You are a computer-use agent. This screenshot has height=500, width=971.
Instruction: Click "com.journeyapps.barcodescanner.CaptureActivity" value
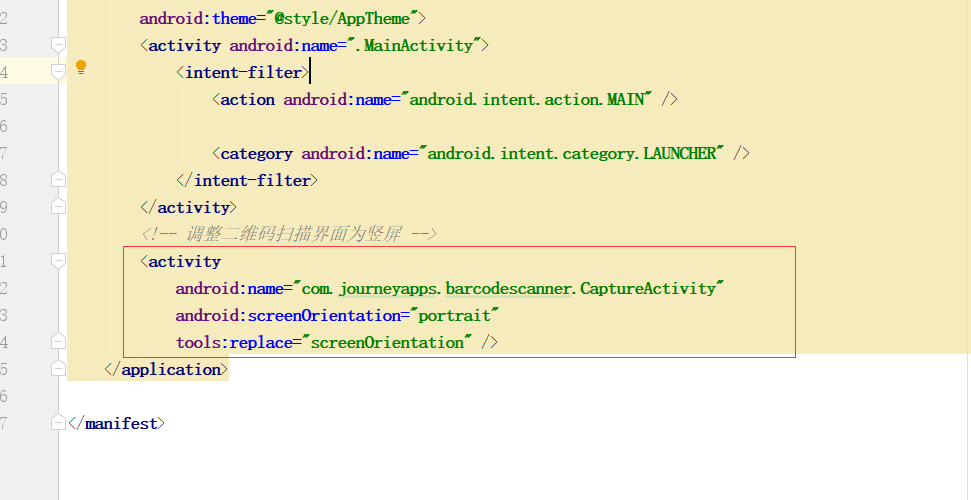click(508, 288)
